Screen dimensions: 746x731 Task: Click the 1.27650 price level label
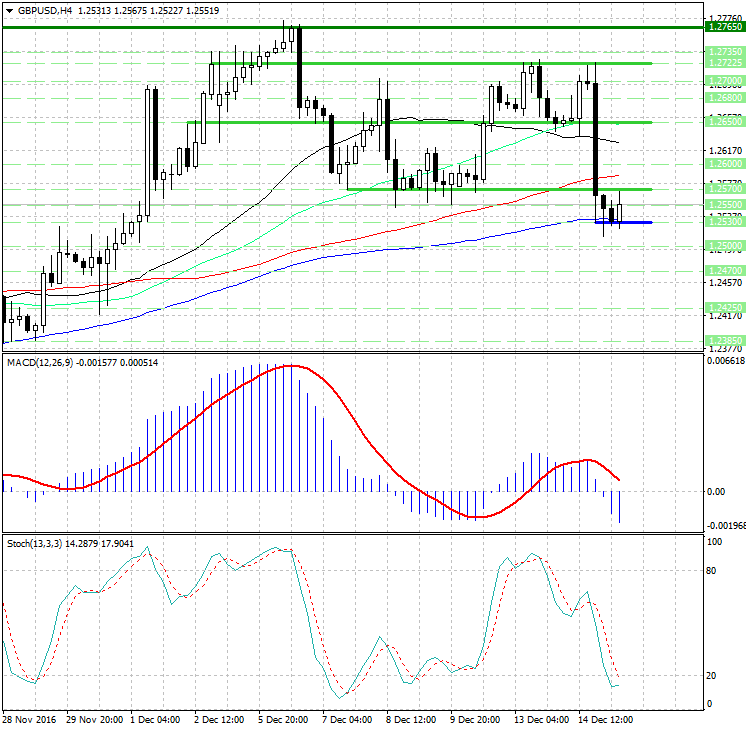click(x=722, y=29)
